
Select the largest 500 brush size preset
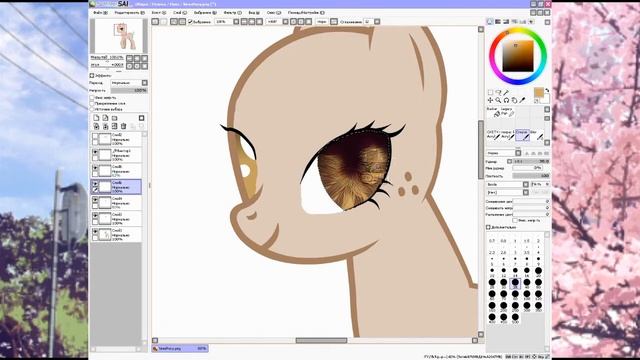(515, 318)
